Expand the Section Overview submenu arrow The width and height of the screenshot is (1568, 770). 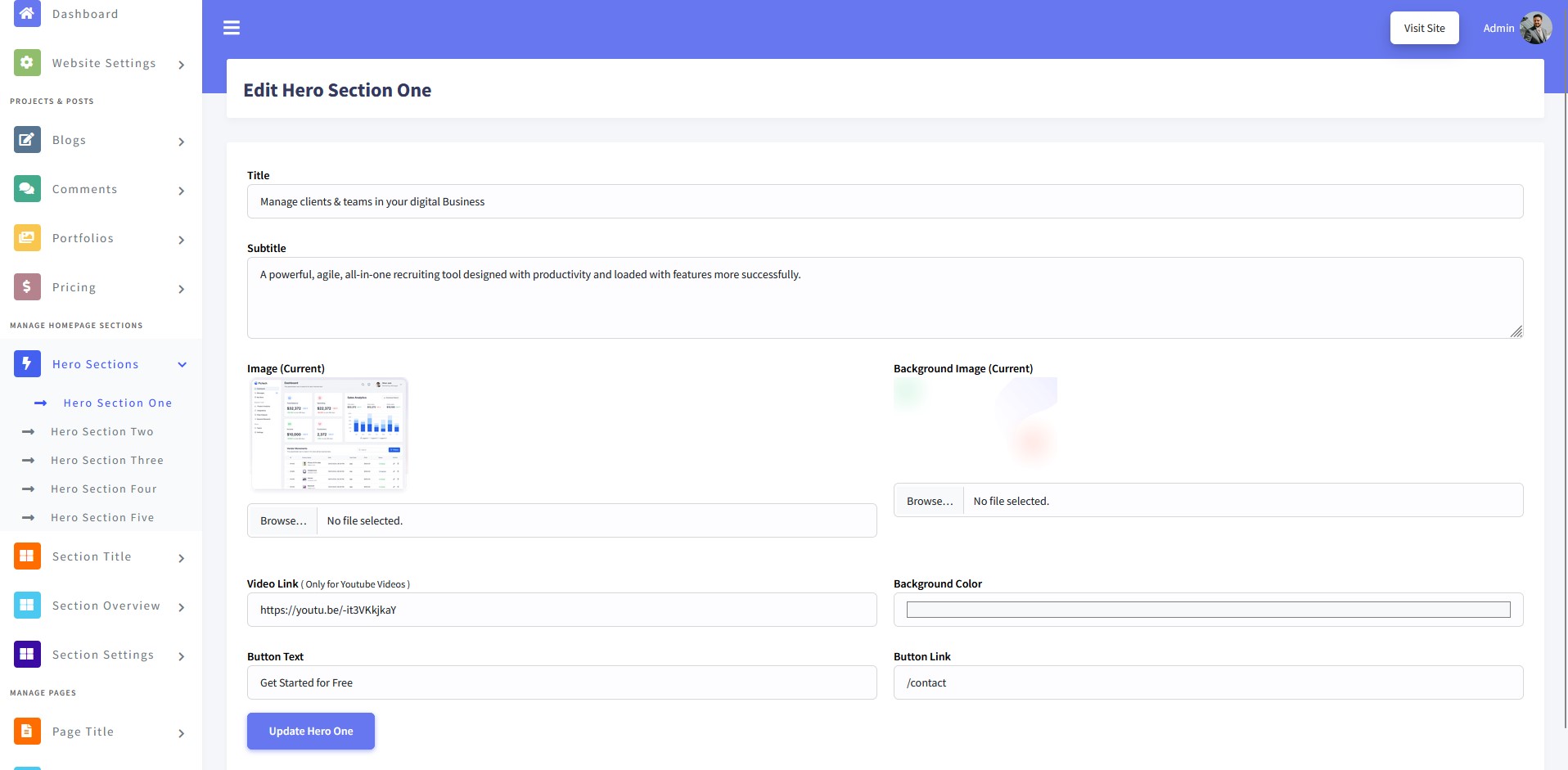(181, 607)
